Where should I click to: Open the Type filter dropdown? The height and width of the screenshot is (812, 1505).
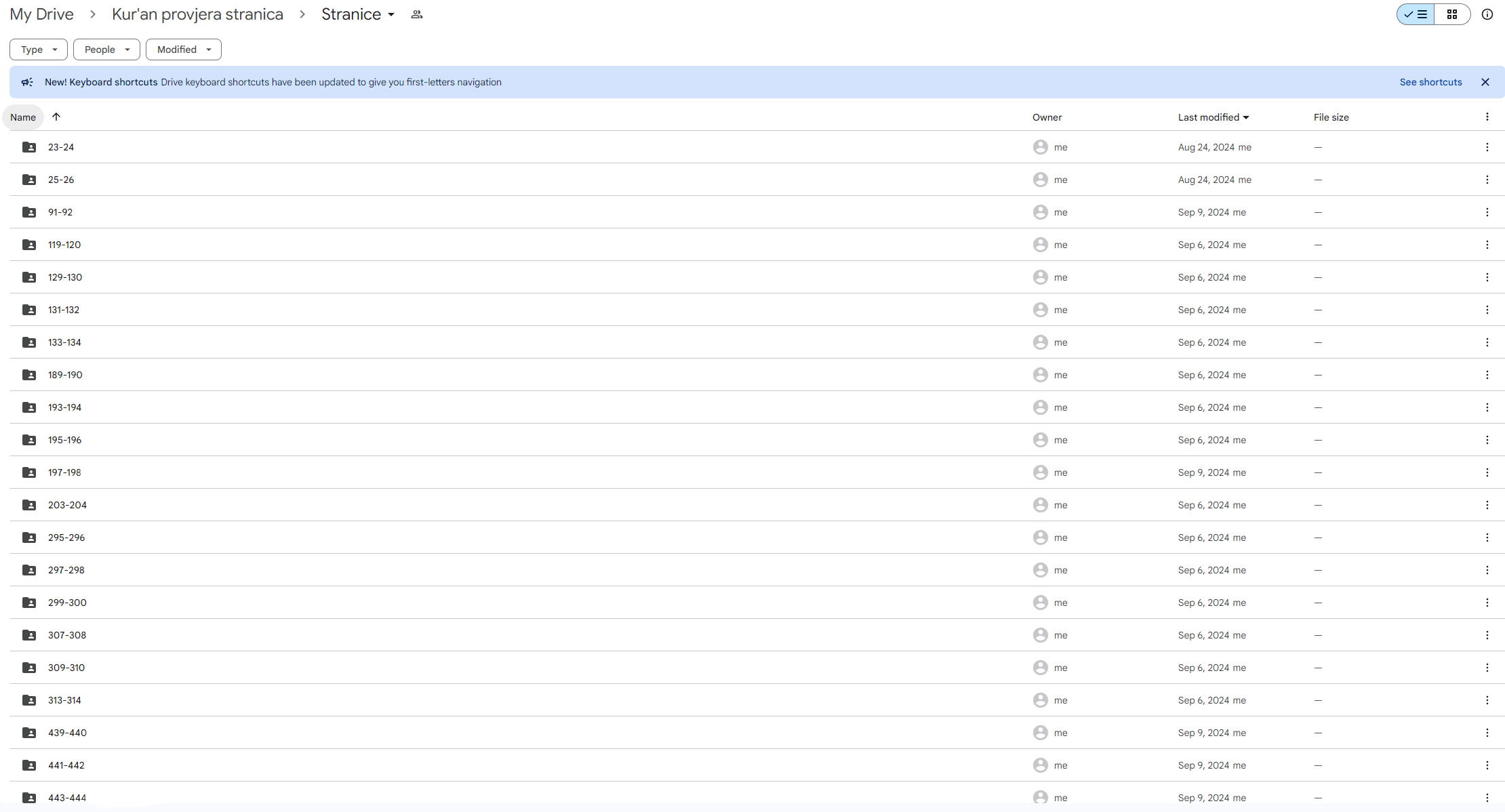[38, 49]
